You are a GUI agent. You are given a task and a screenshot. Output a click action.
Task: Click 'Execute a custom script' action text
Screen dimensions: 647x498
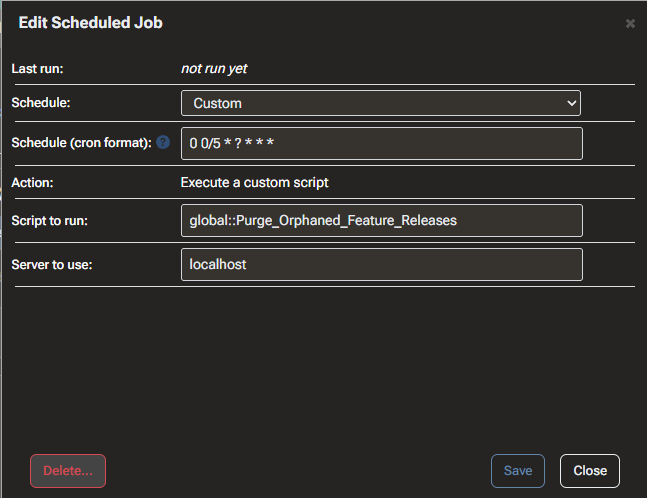point(255,182)
